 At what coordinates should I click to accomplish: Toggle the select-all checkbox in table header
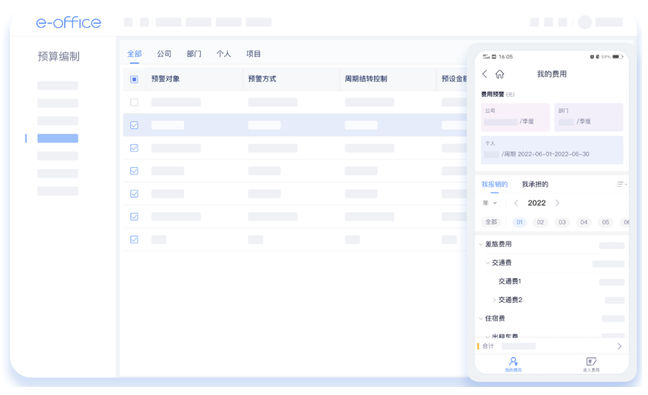coord(134,79)
